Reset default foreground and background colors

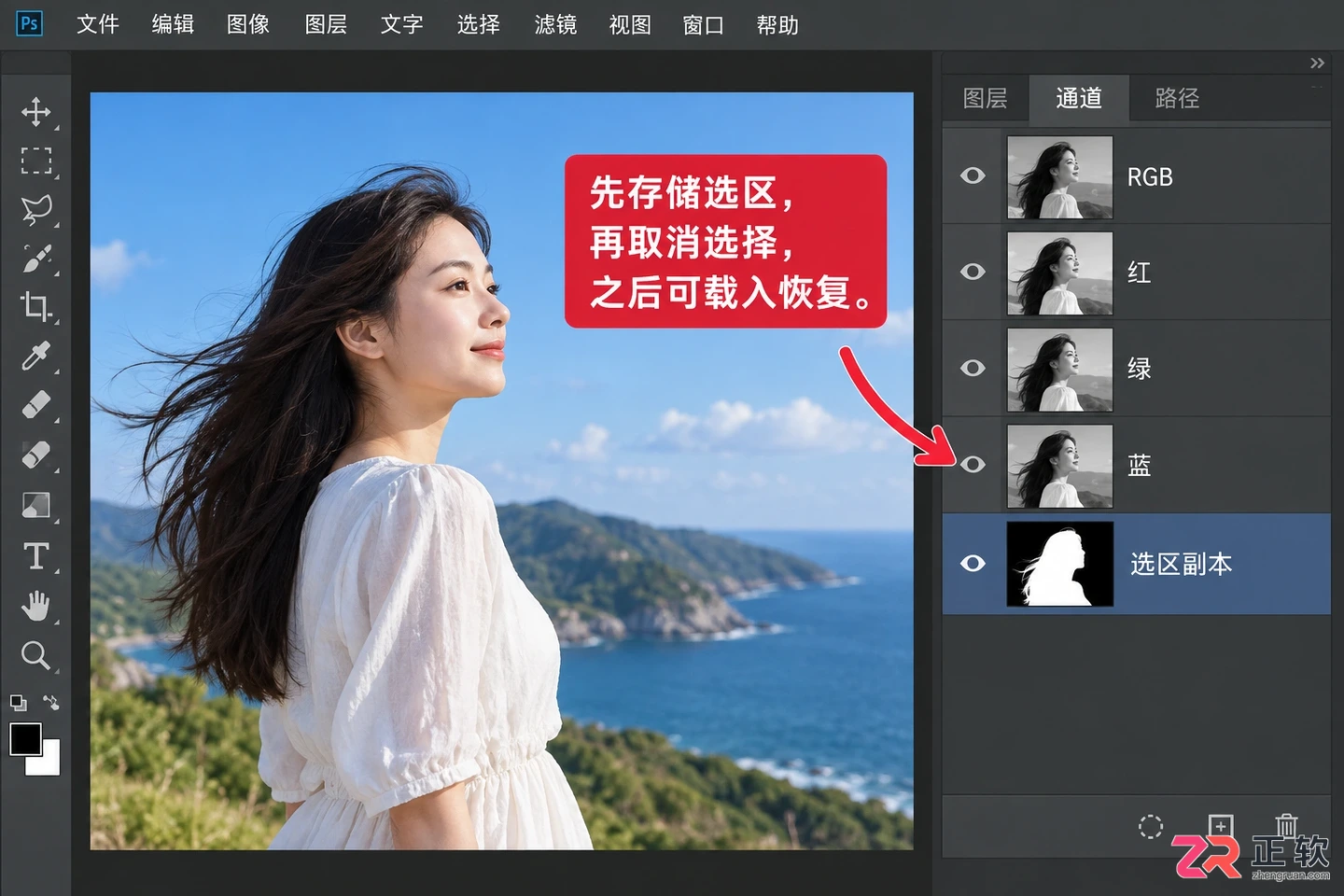pos(18,703)
